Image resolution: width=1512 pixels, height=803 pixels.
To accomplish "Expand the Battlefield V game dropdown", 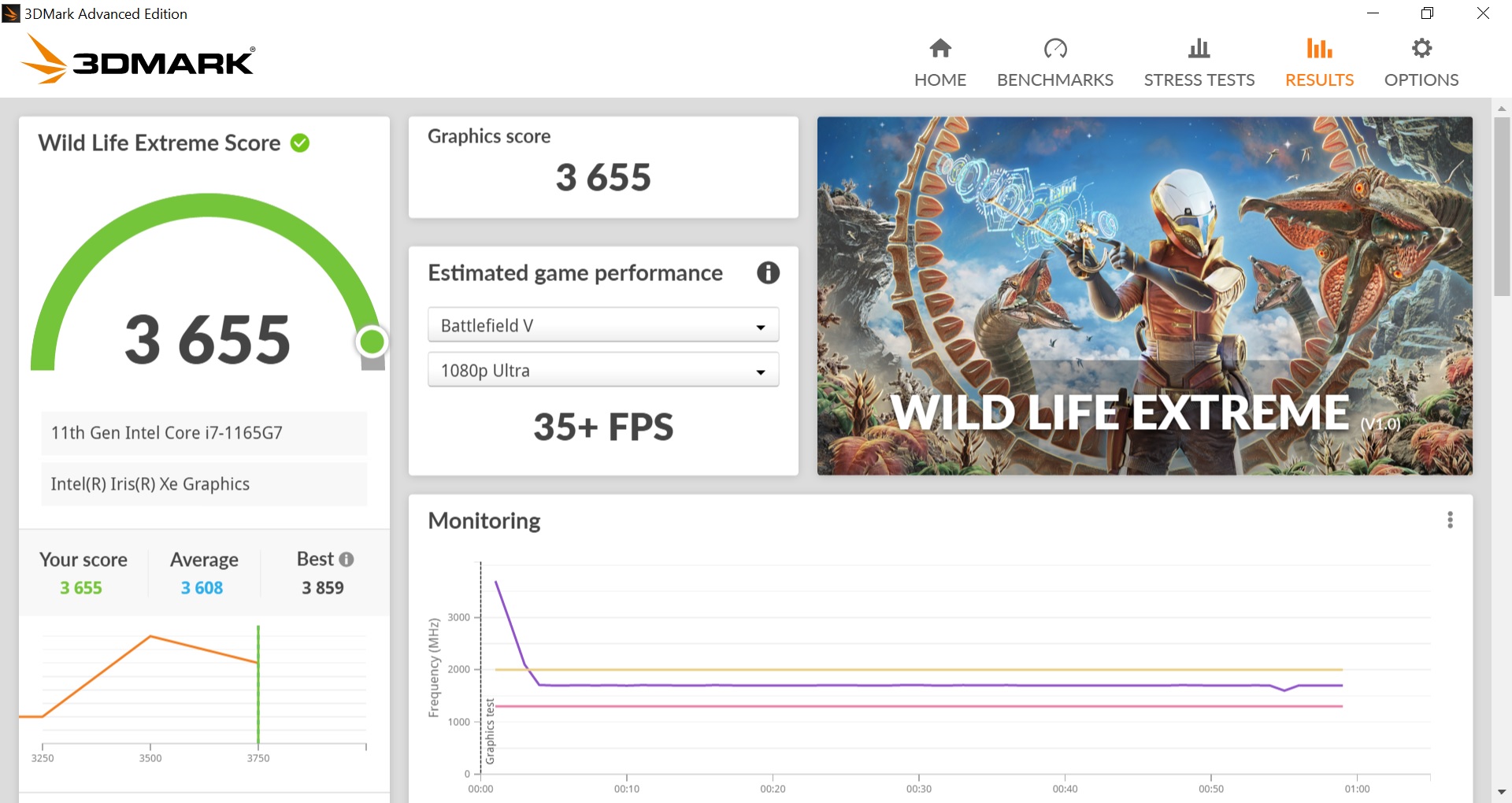I will pos(603,325).
